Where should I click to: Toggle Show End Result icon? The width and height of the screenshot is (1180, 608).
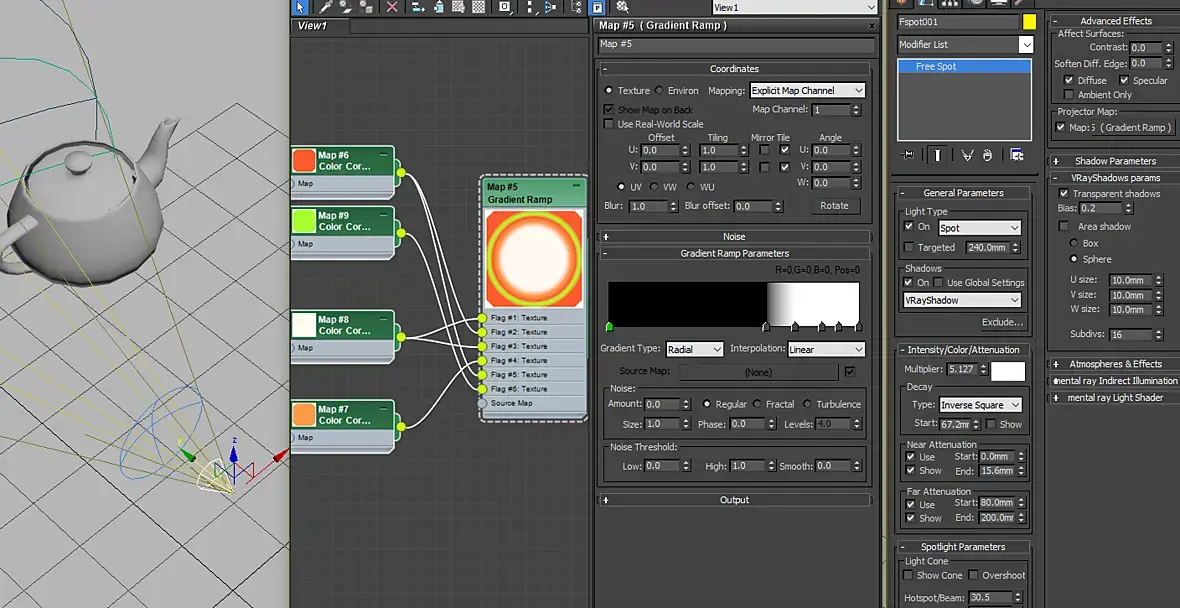(x=938, y=154)
